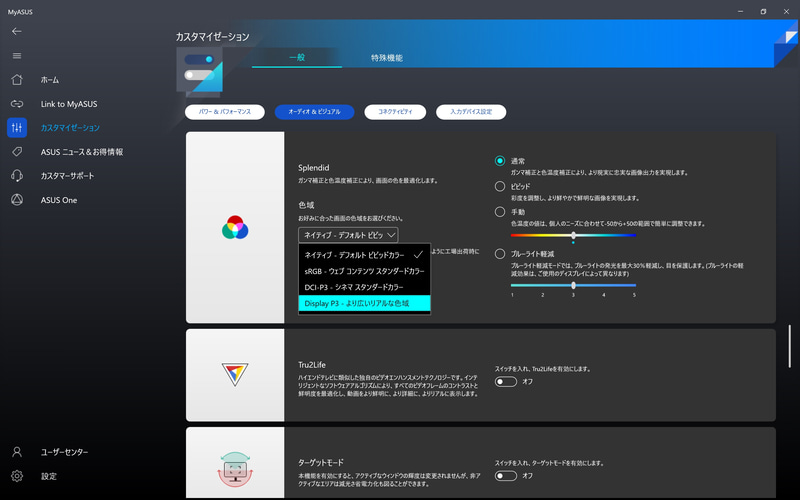Open Link to MyASUS page

[69, 104]
